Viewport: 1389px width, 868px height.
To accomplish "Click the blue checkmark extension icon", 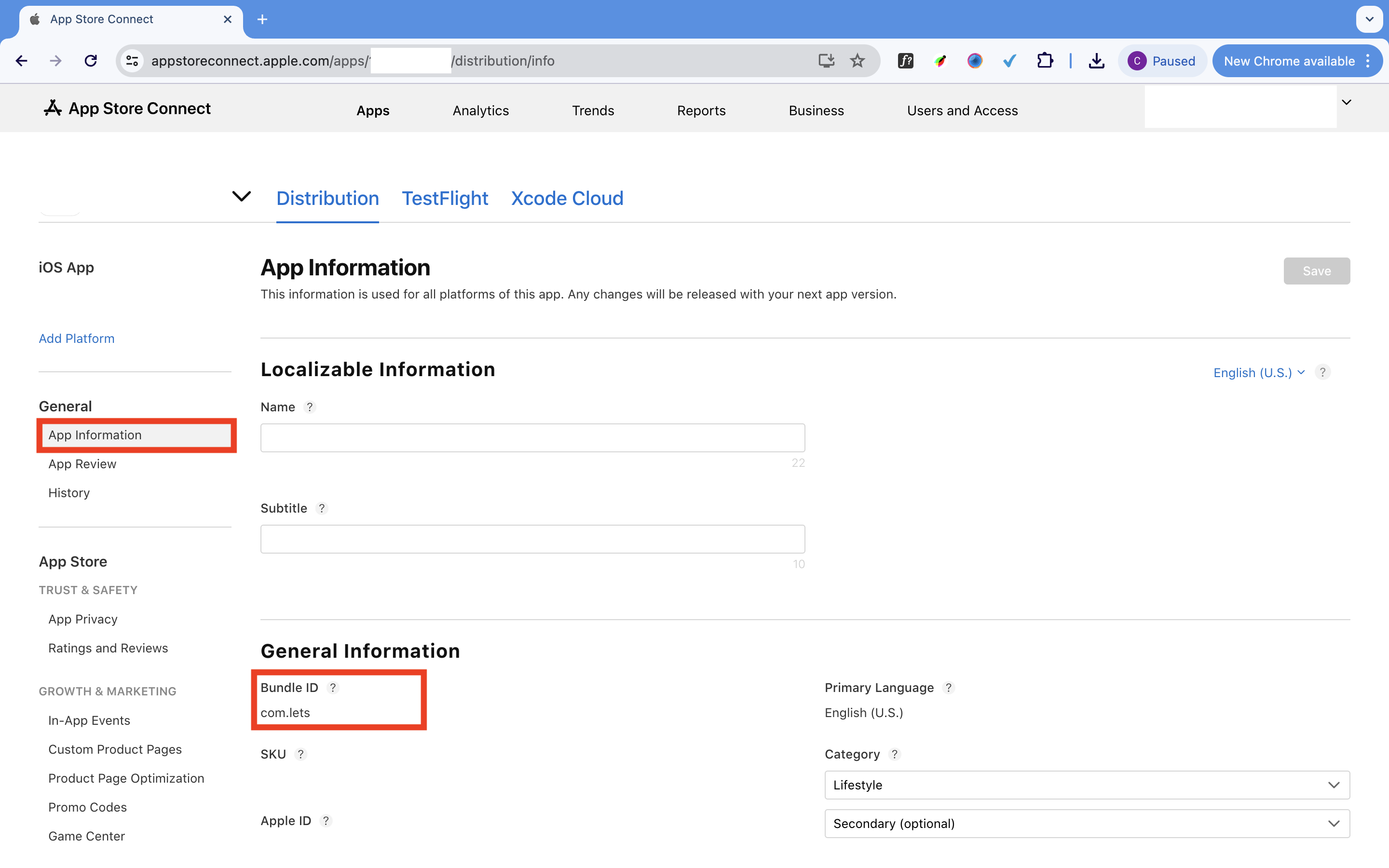I will 1009,61.
